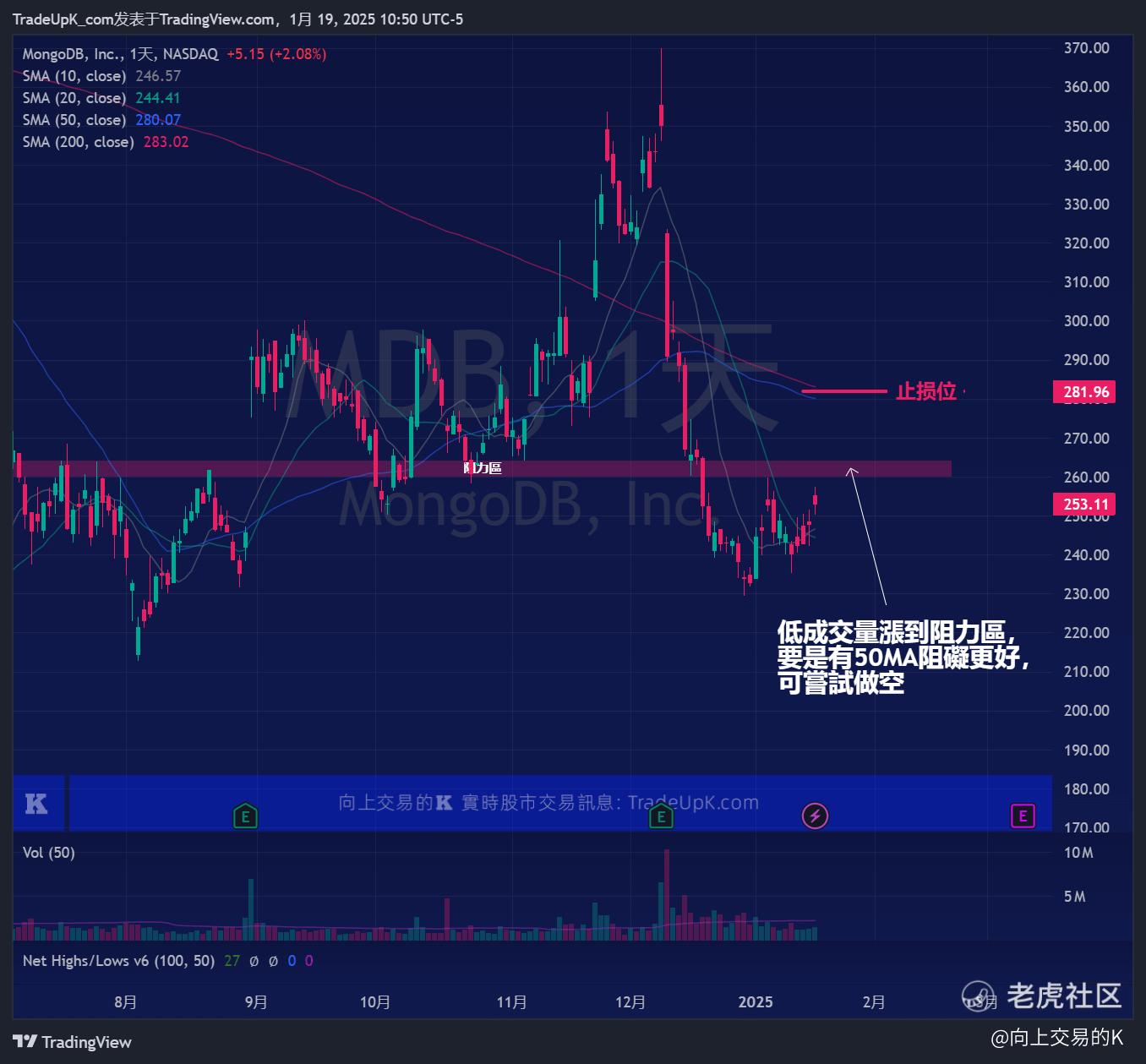
Task: Click the 止损位 stop-loss label
Action: (926, 391)
